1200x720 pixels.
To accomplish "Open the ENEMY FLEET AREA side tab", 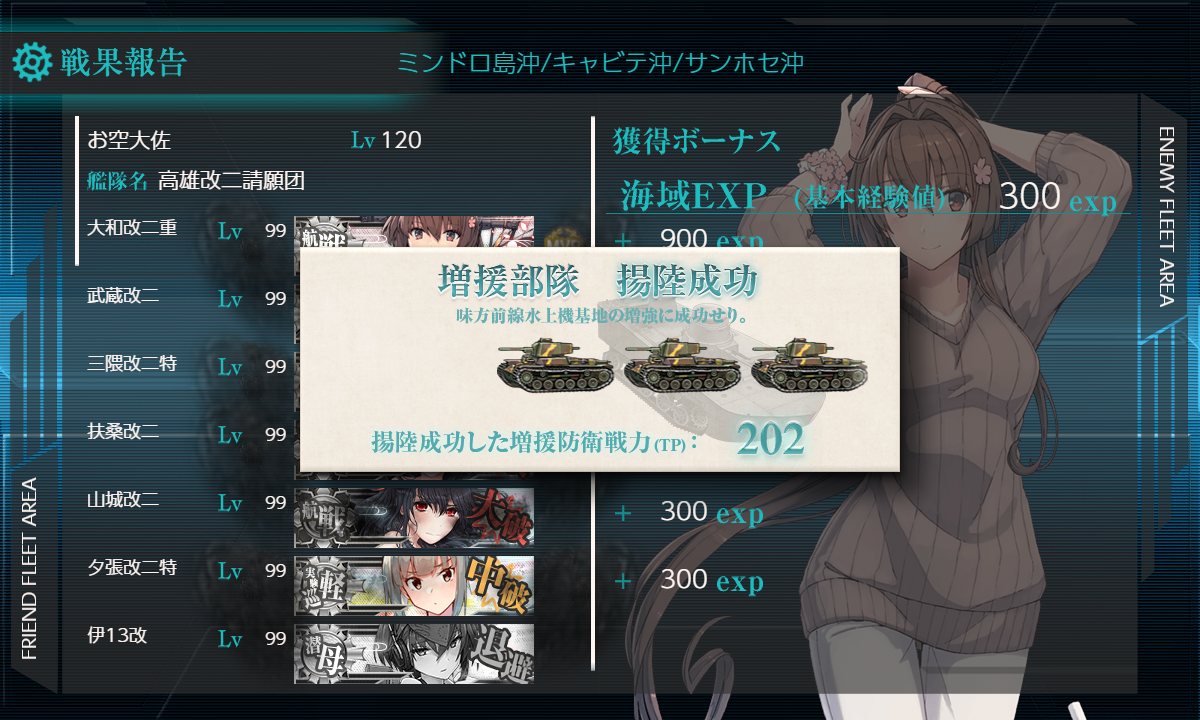I will (1168, 216).
